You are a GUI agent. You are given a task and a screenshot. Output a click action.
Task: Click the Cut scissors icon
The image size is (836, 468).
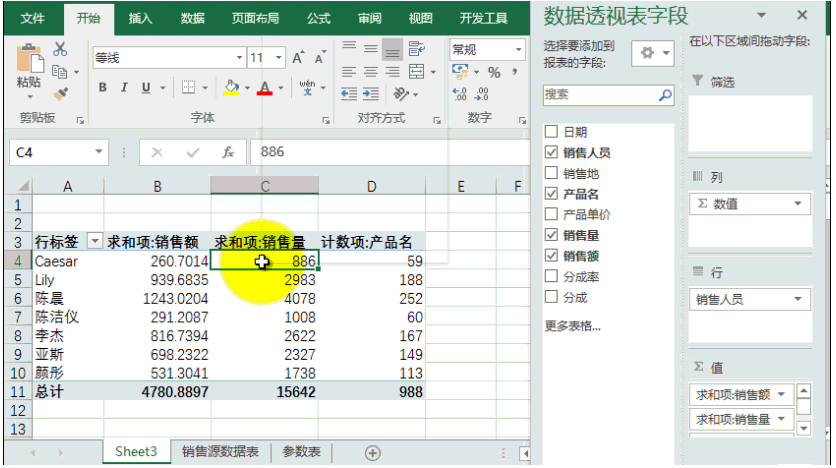60,50
